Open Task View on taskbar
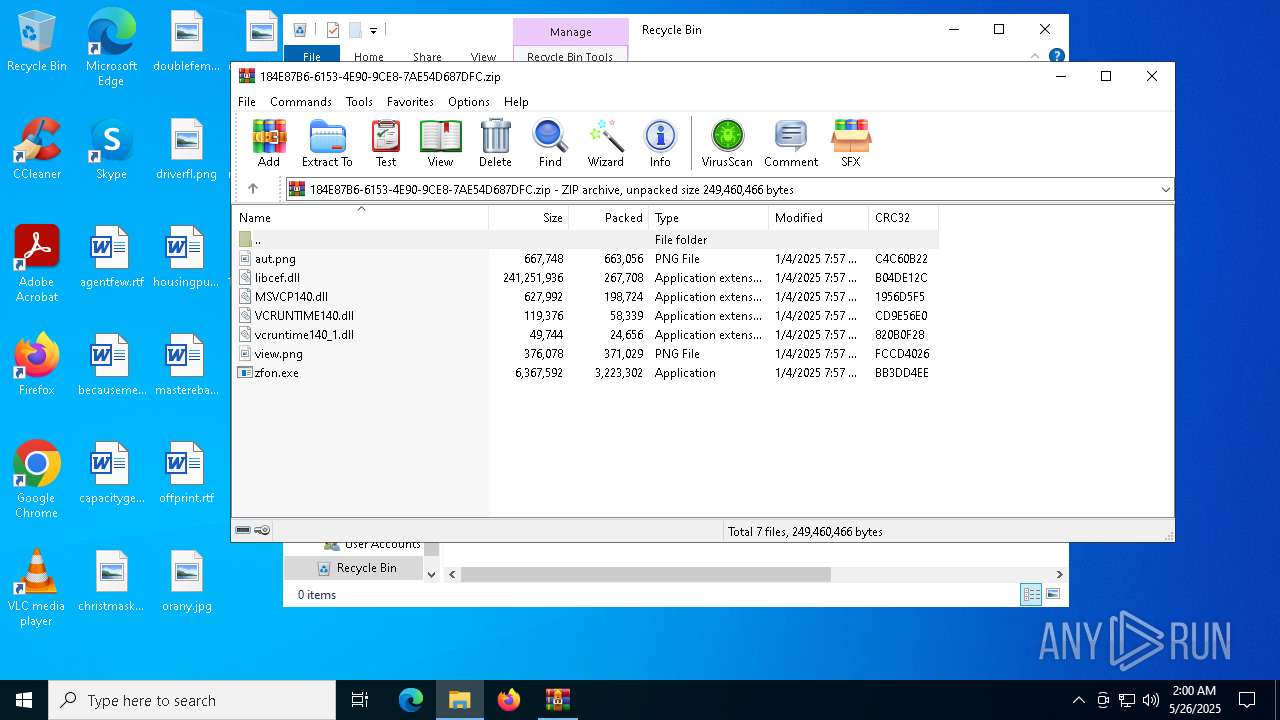Viewport: 1280px width, 720px height. coord(360,700)
